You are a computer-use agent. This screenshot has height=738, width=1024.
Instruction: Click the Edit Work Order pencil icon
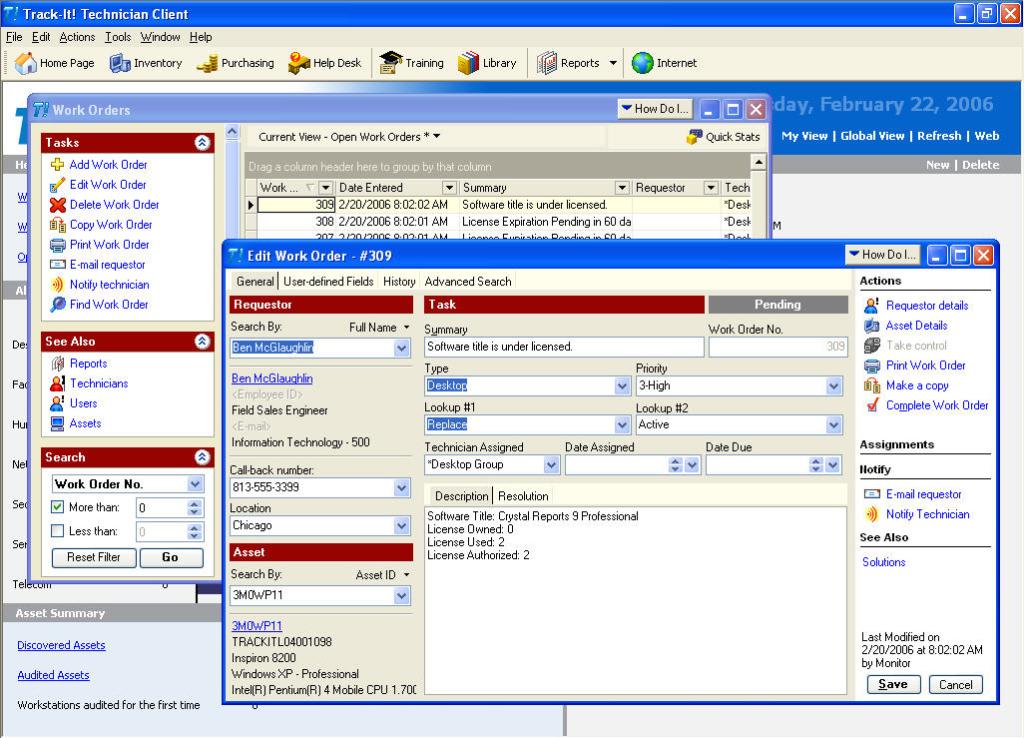(x=57, y=185)
